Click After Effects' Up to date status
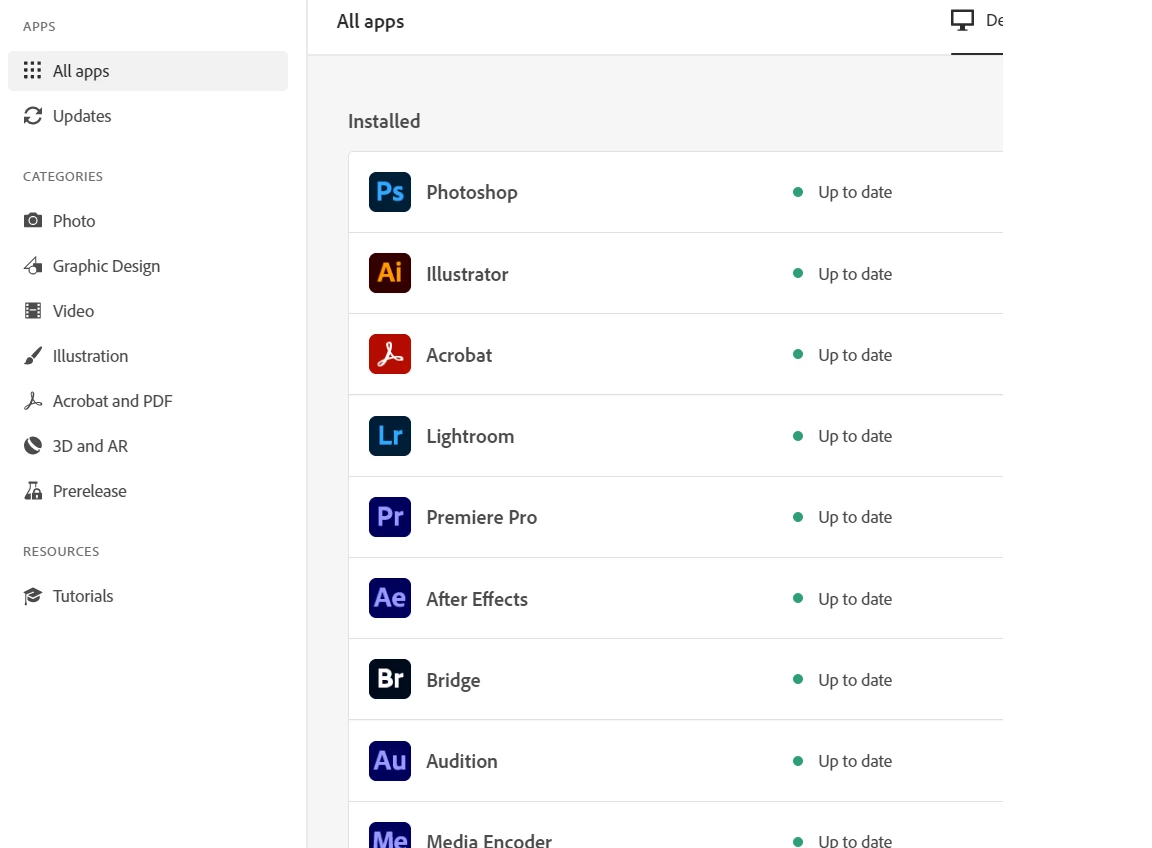The height and width of the screenshot is (848, 1152). click(843, 599)
